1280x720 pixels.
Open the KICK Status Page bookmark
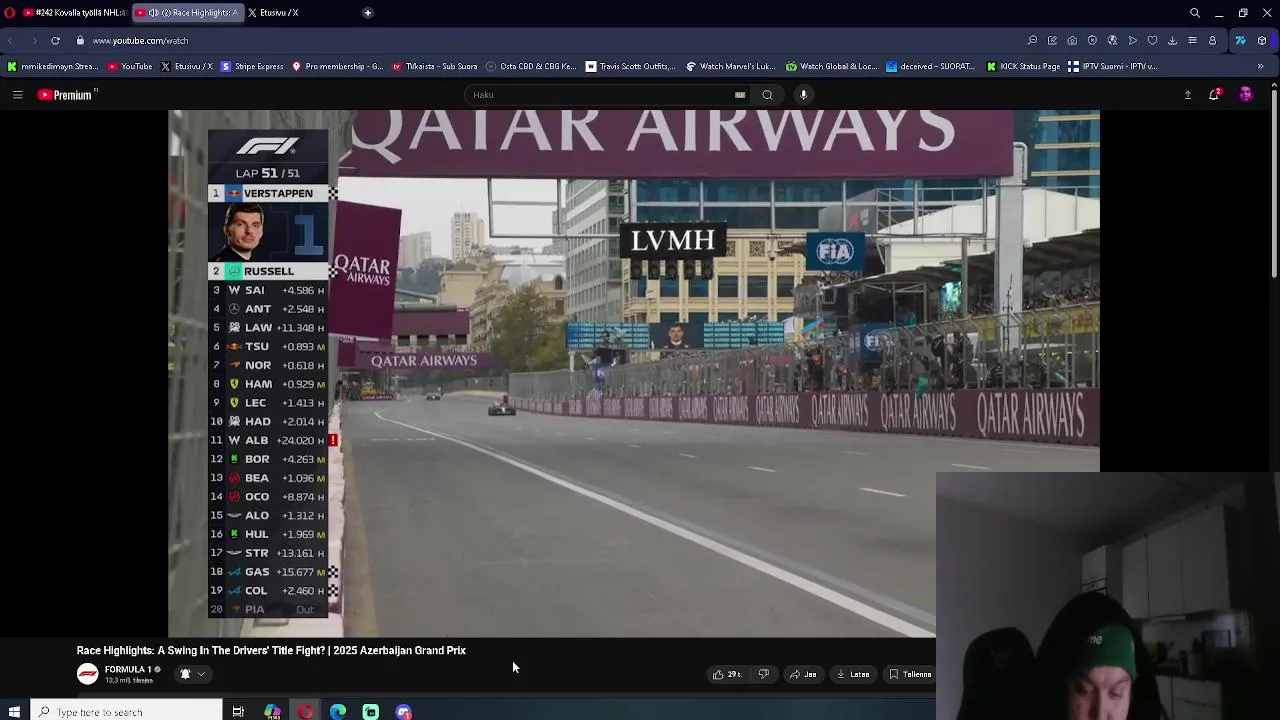tap(1023, 67)
